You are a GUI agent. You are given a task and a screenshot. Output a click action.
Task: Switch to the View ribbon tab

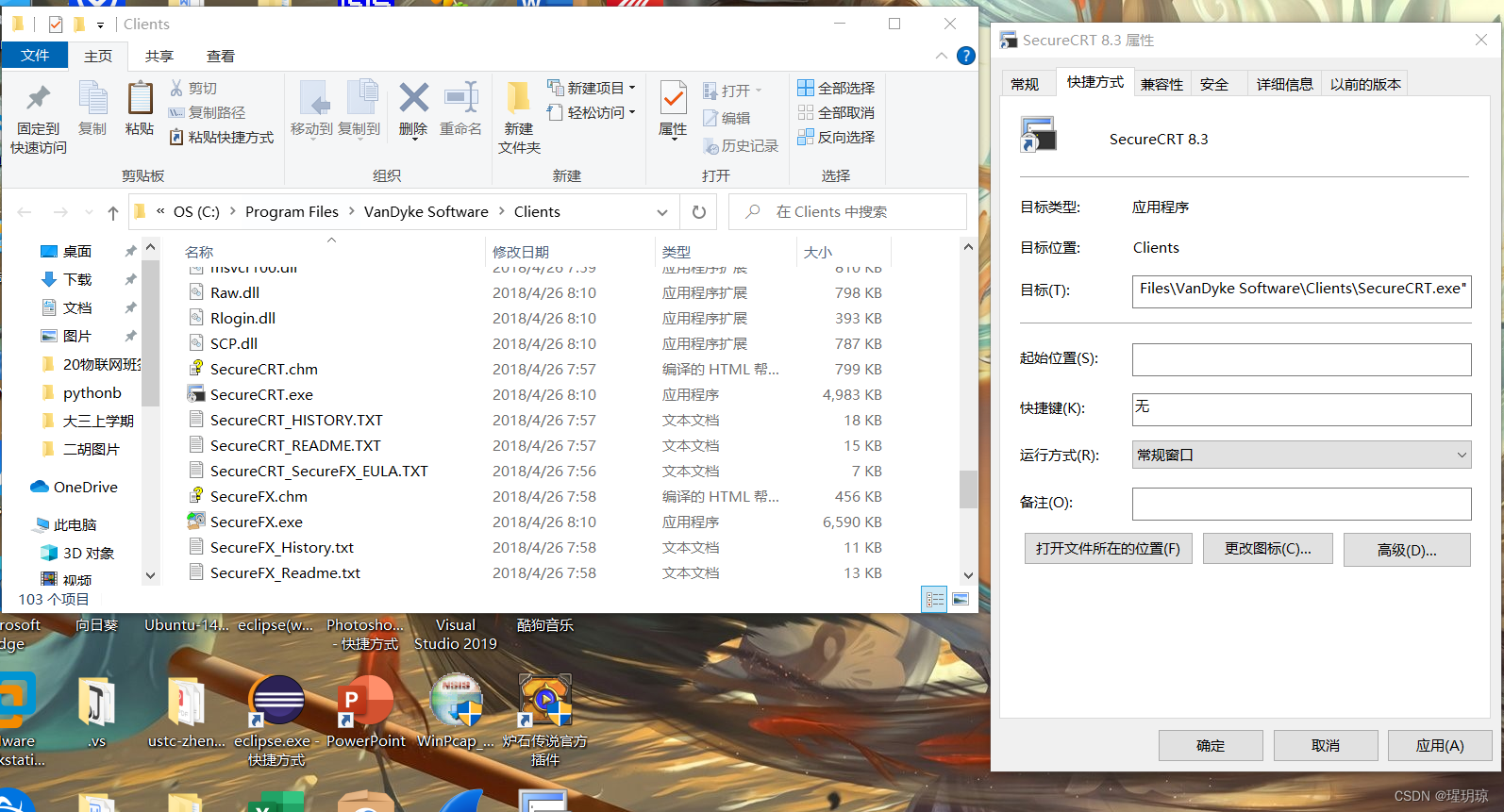221,57
